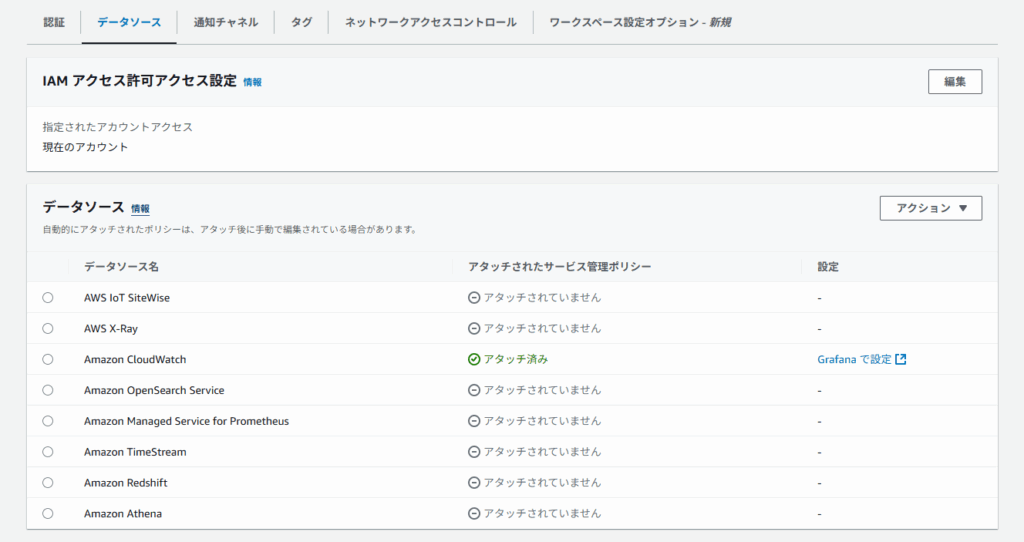
Task: Click the Amazon OpenSearch Service name
Action: [154, 390]
